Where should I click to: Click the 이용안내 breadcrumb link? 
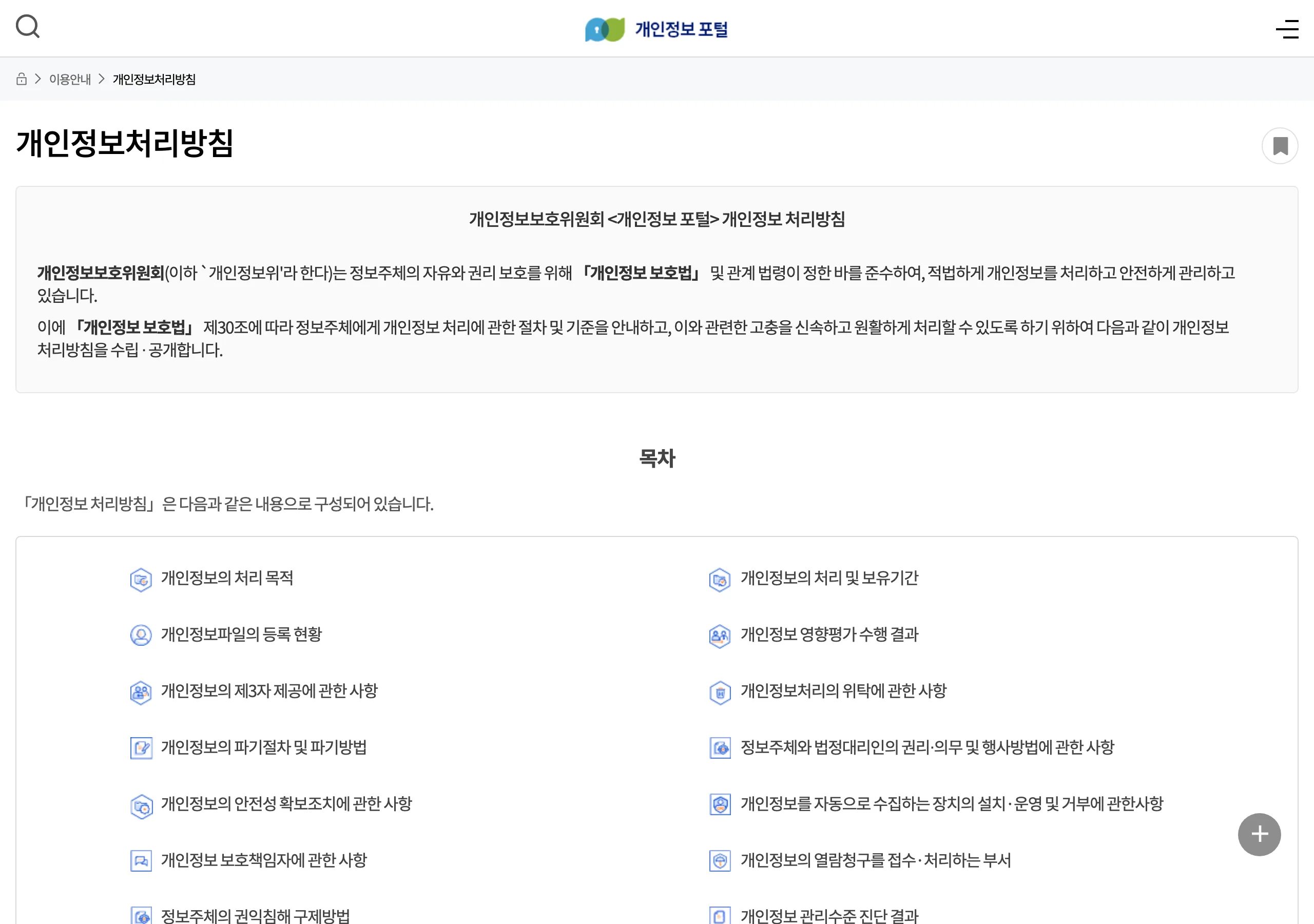pyautogui.click(x=70, y=79)
